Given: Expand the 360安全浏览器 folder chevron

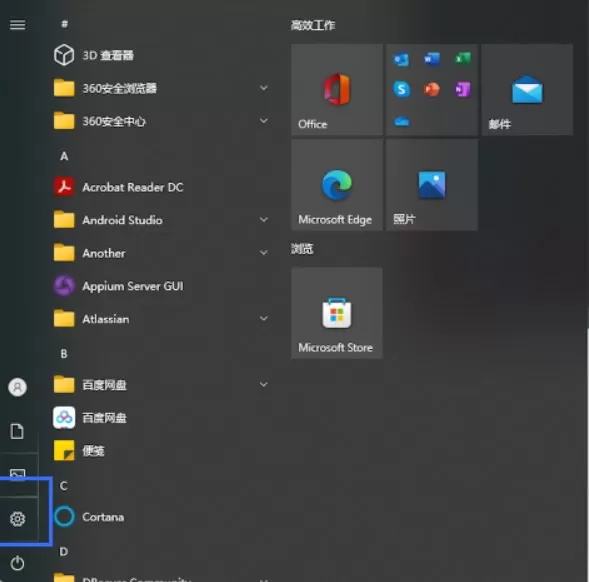Looking at the screenshot, I should coord(264,88).
